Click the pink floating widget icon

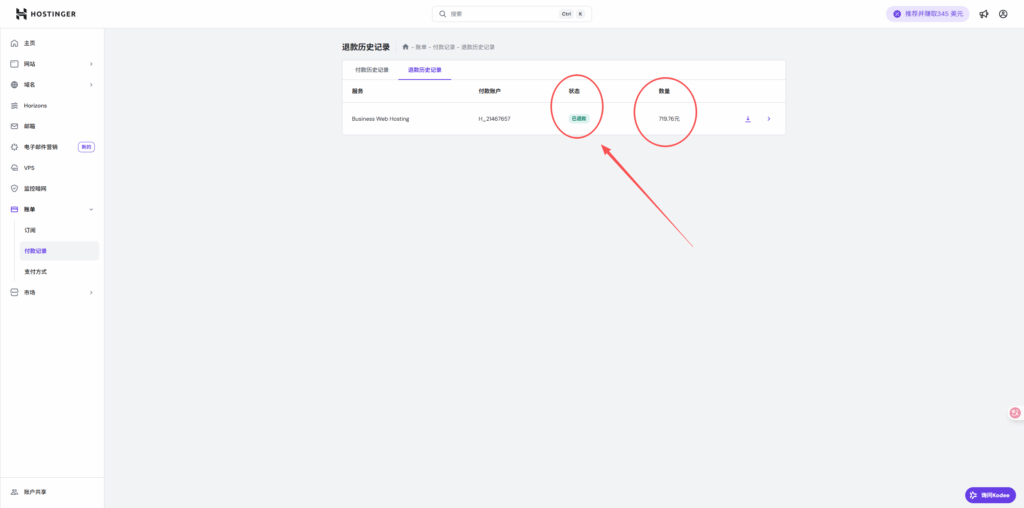(1015, 412)
